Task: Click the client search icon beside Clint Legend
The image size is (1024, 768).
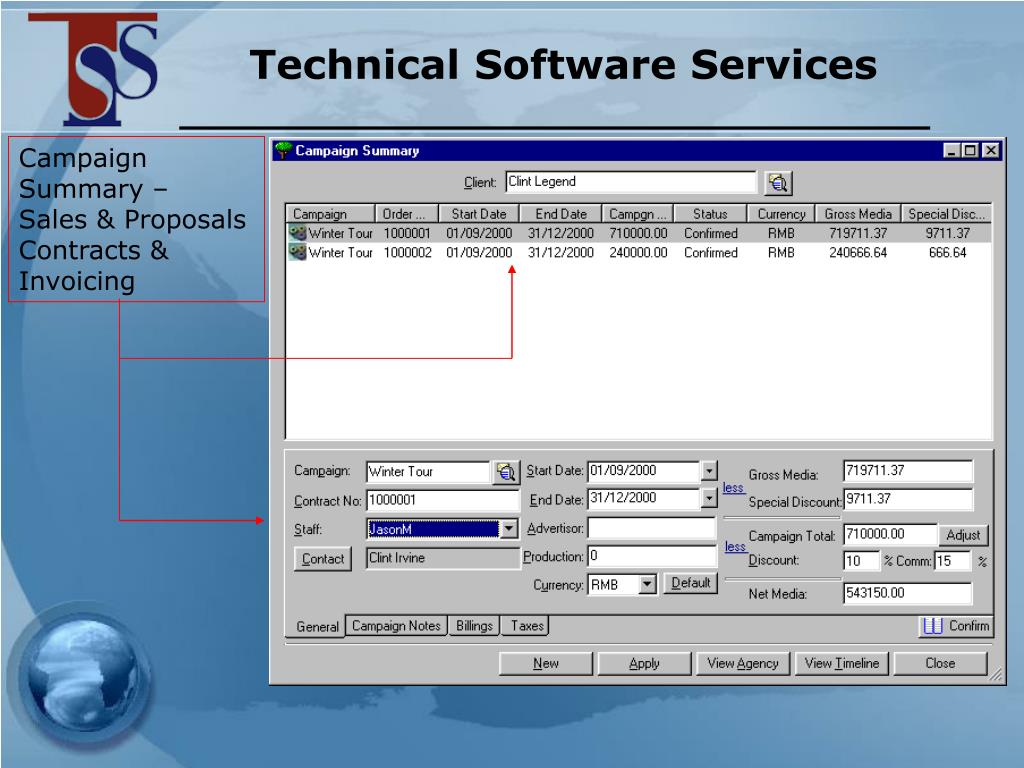Action: click(778, 183)
